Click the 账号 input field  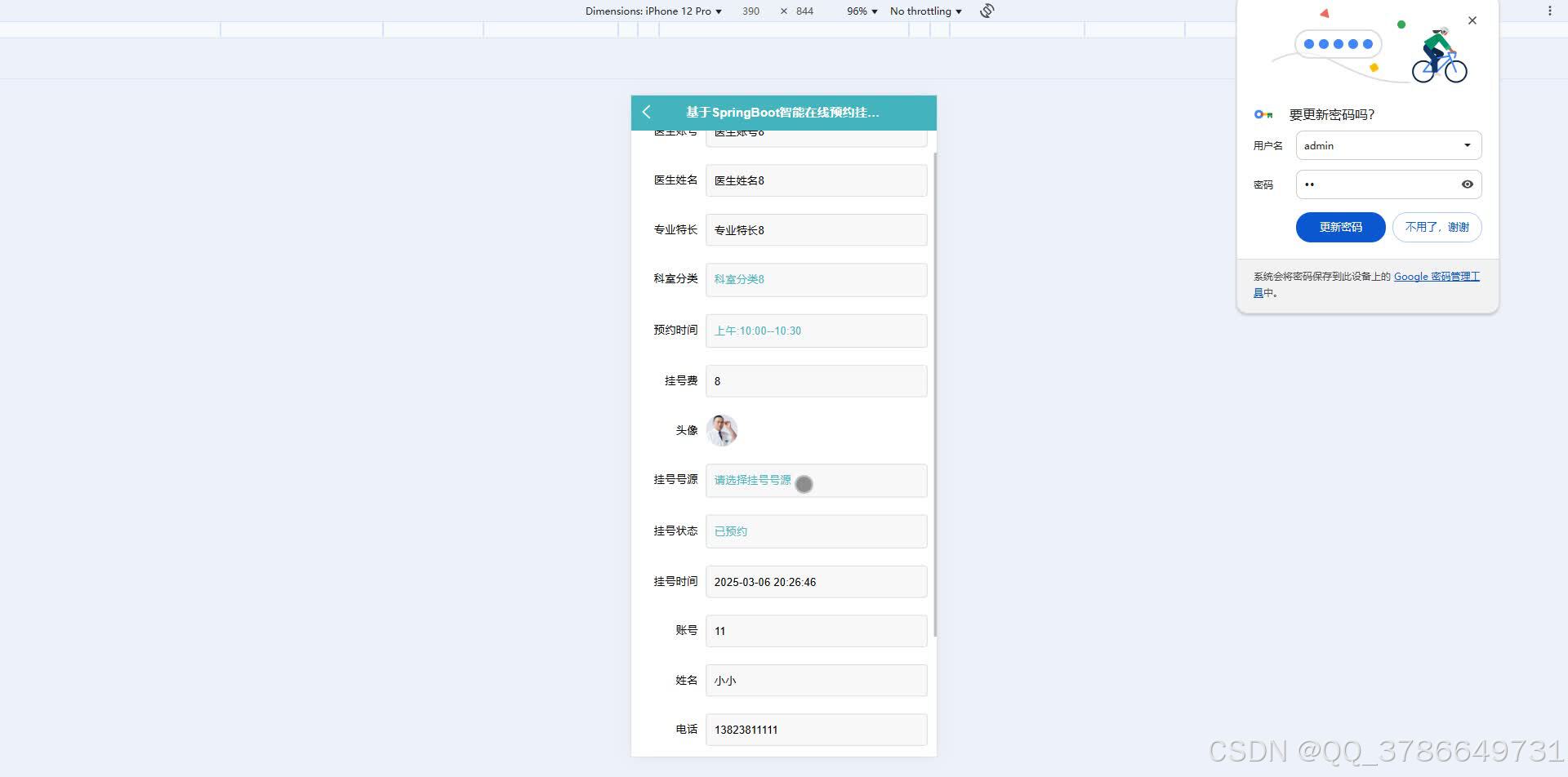[816, 631]
